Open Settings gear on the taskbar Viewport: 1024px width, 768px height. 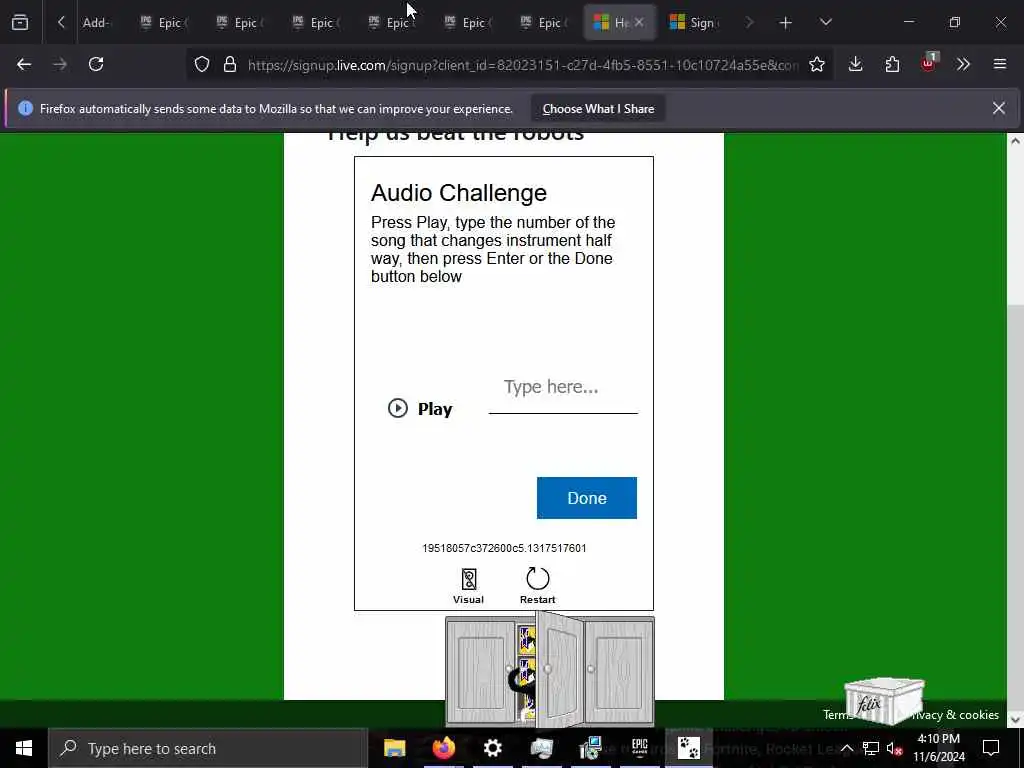492,748
